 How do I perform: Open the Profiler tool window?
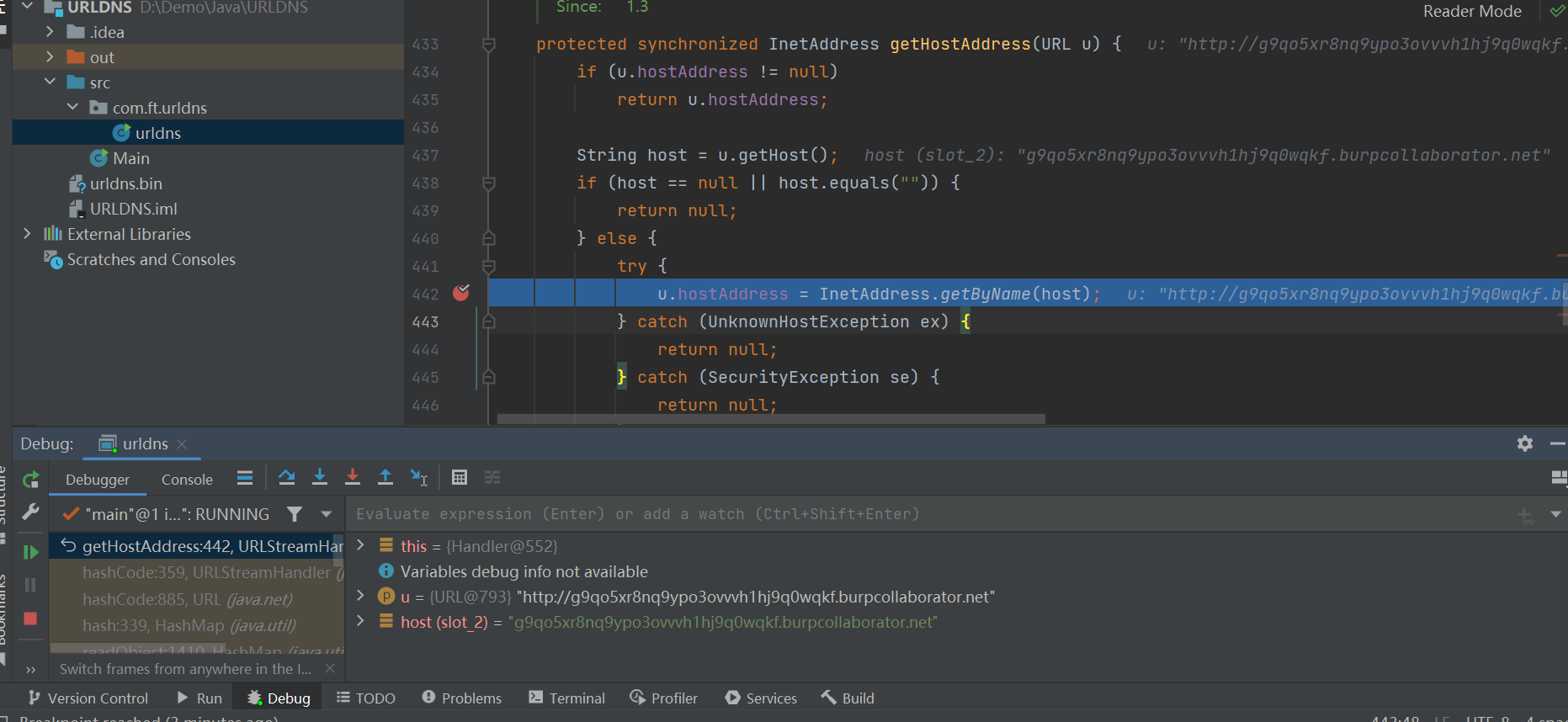[664, 698]
